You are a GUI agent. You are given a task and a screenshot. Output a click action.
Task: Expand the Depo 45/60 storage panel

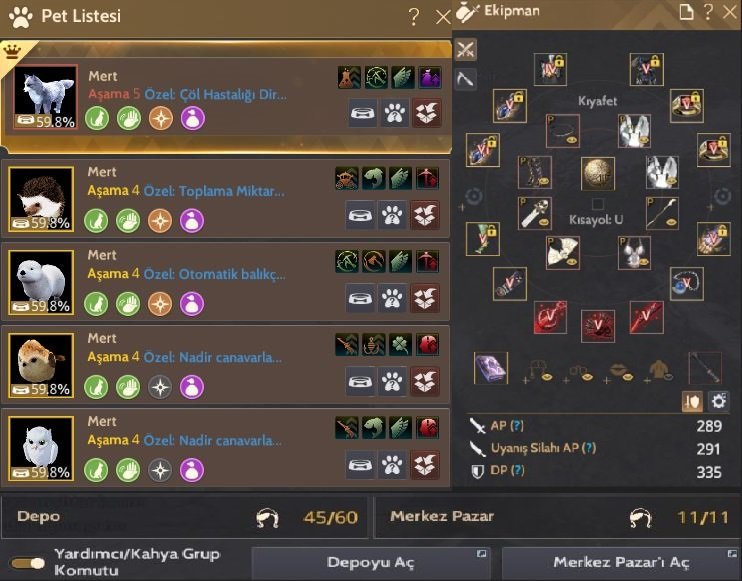coord(185,517)
